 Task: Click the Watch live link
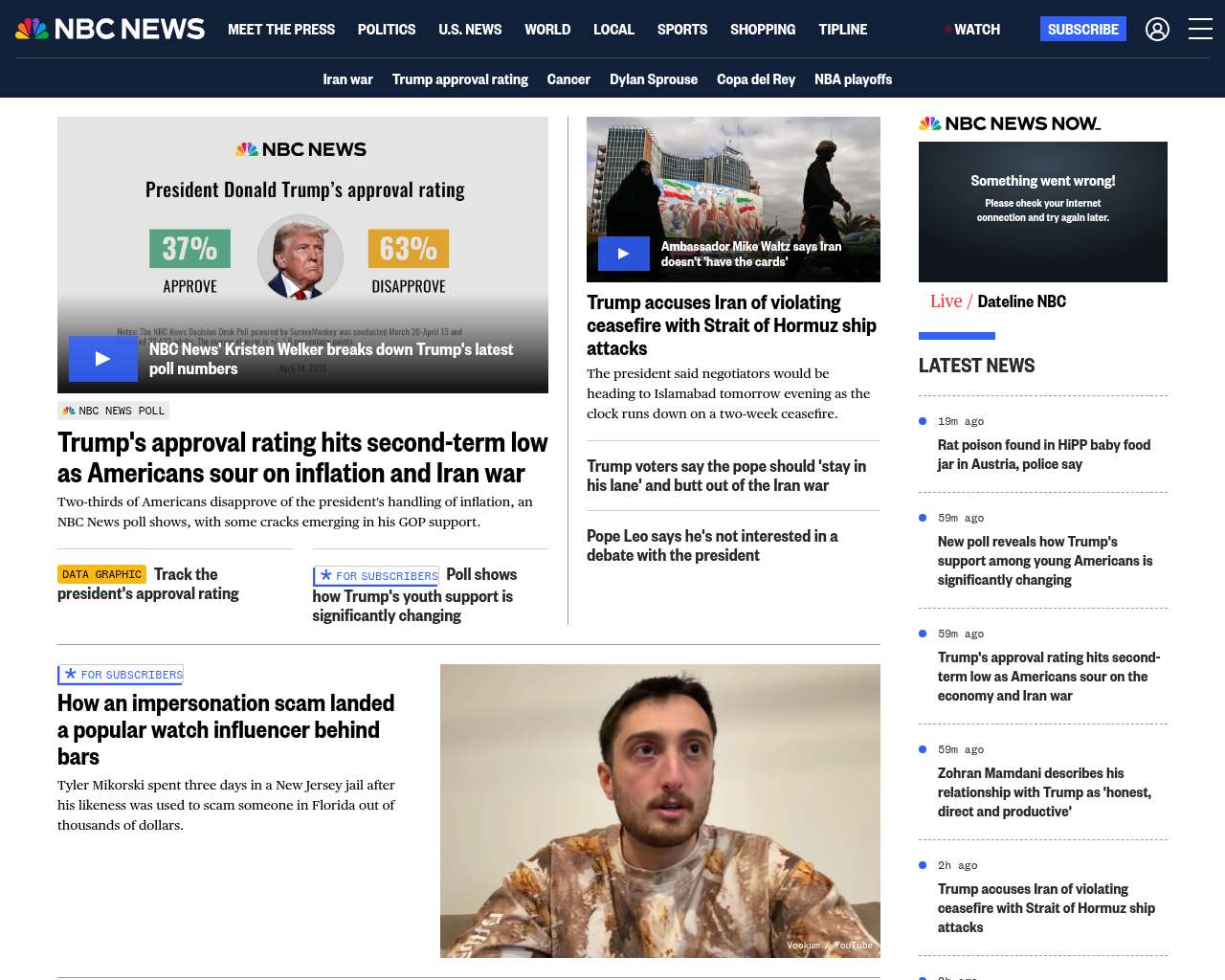click(x=972, y=30)
